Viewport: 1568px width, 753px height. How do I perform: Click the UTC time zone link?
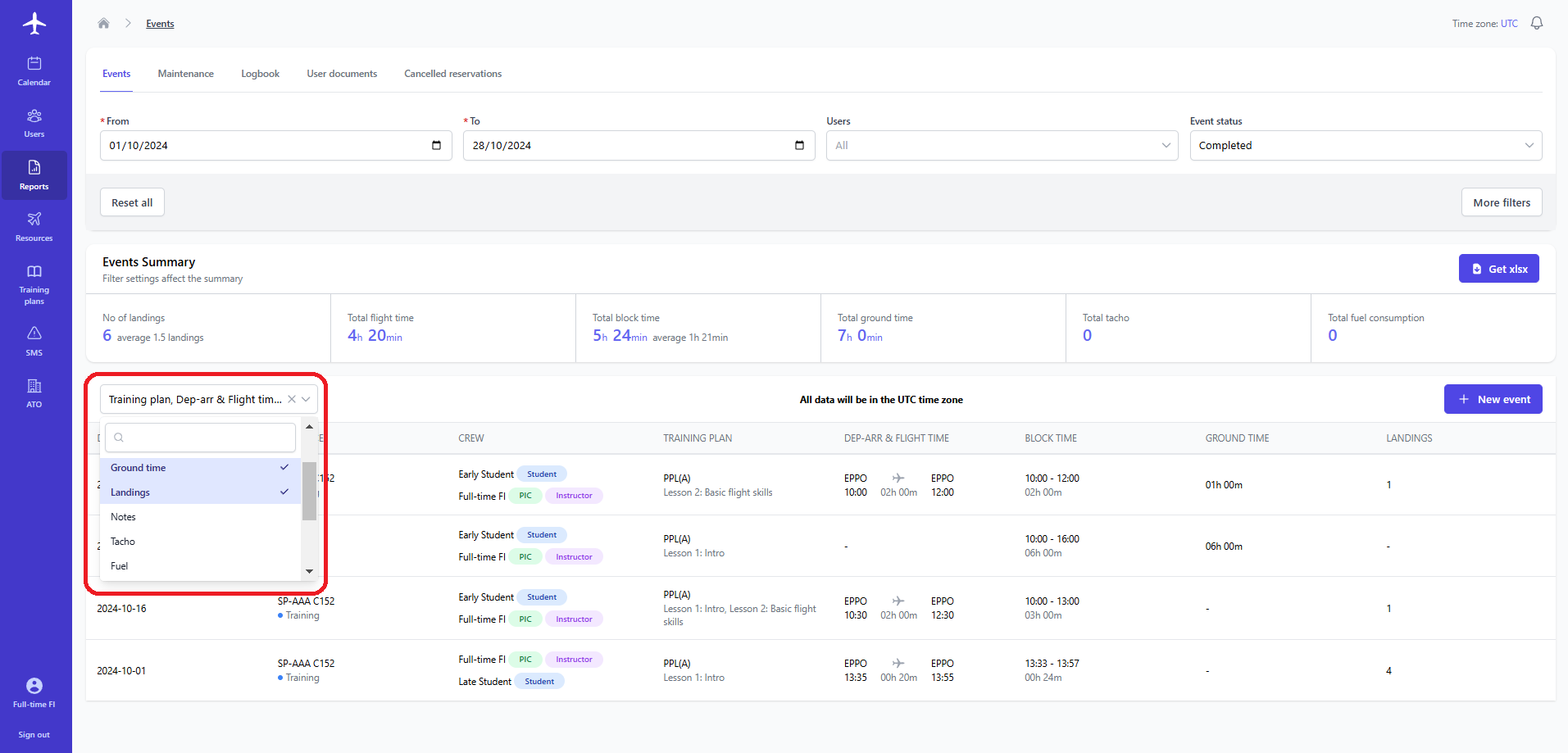pyautogui.click(x=1509, y=24)
